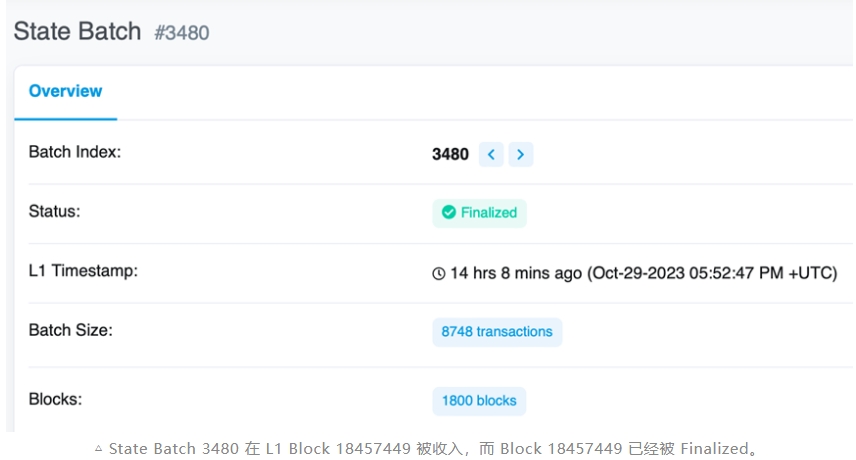
Task: Go to next batch with right chevron
Action: pos(521,154)
